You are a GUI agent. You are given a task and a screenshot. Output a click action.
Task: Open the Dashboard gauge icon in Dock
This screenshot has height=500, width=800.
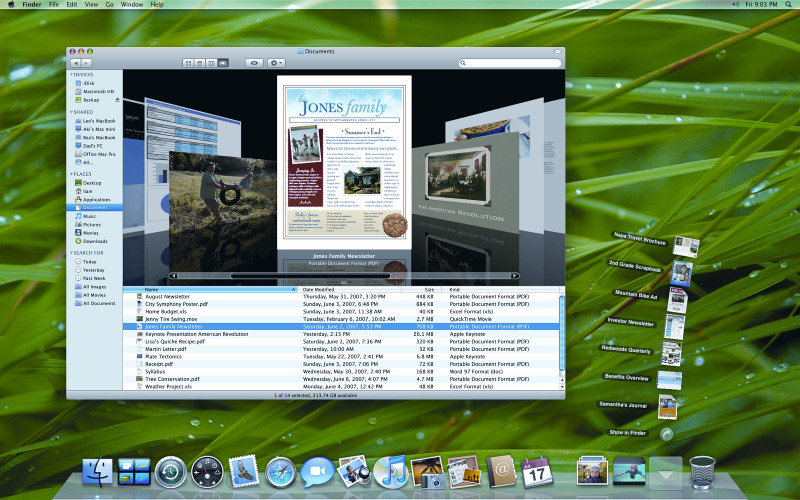pyautogui.click(x=207, y=472)
